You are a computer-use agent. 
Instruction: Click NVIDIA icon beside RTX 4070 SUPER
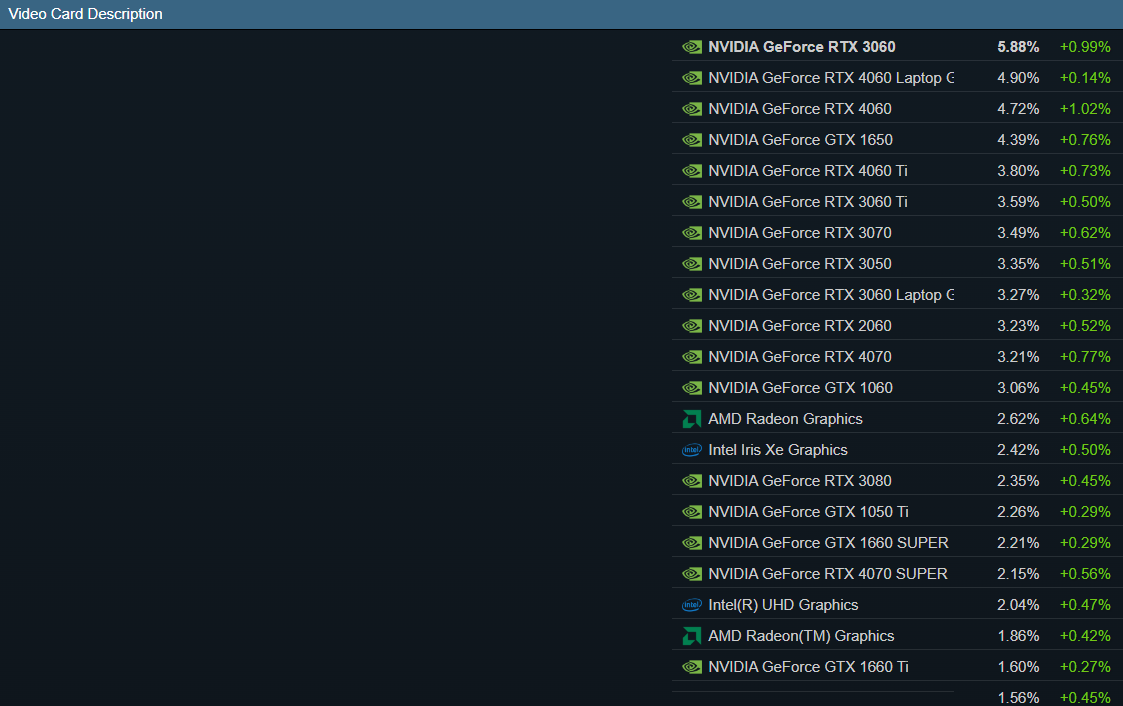tap(692, 574)
